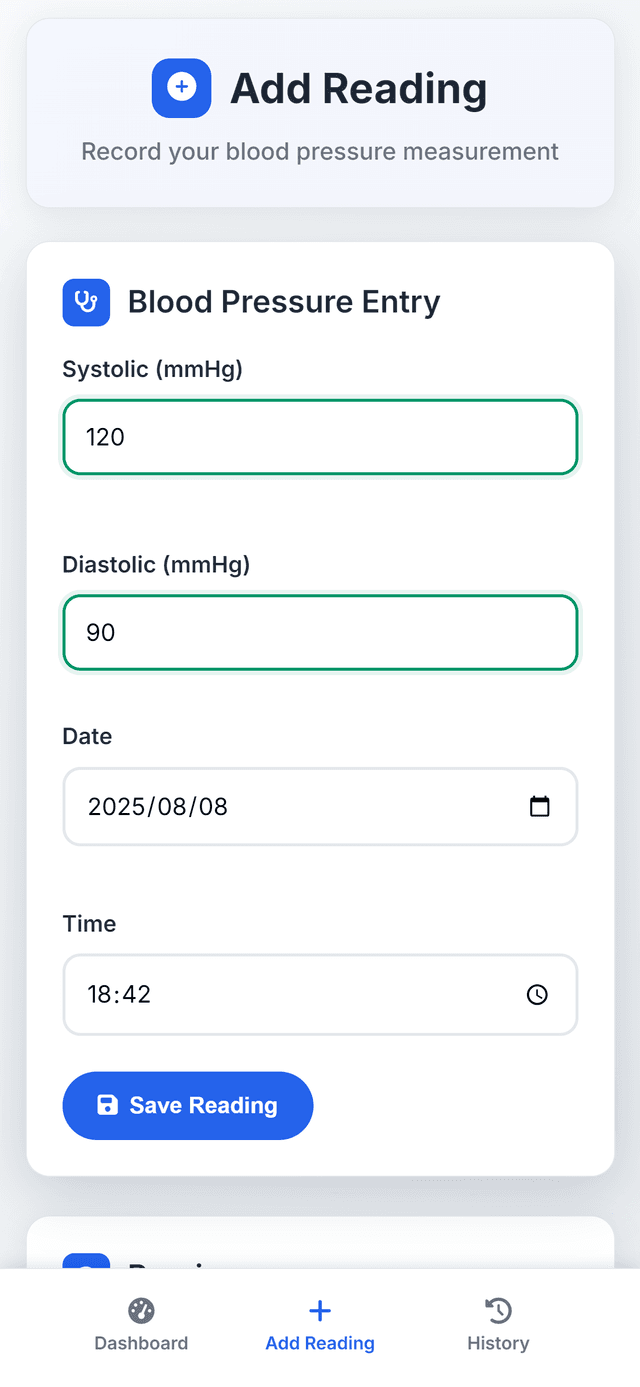Click inside the Diastolic mmHg field

pos(320,632)
